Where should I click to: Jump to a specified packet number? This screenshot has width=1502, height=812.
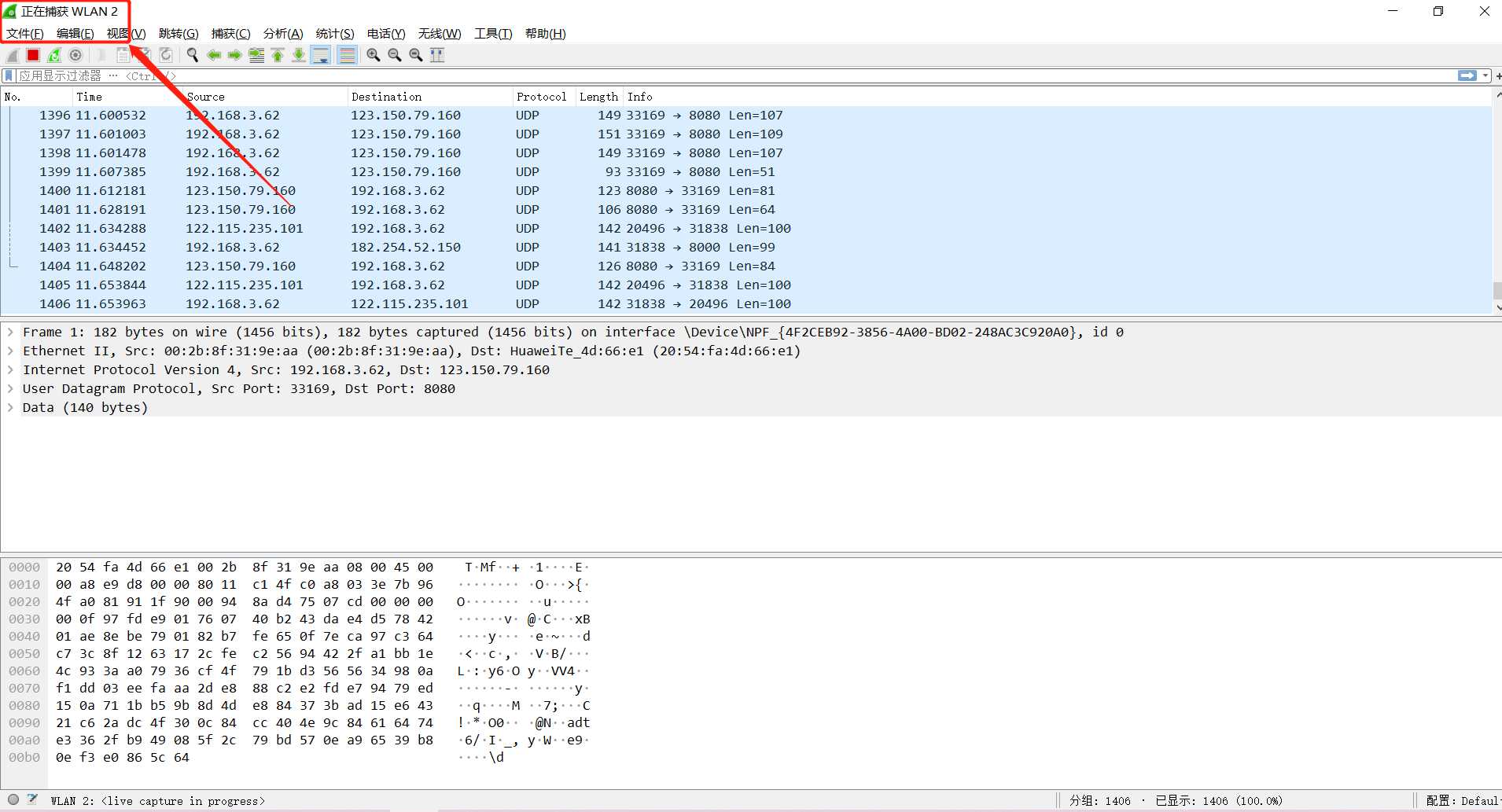256,55
